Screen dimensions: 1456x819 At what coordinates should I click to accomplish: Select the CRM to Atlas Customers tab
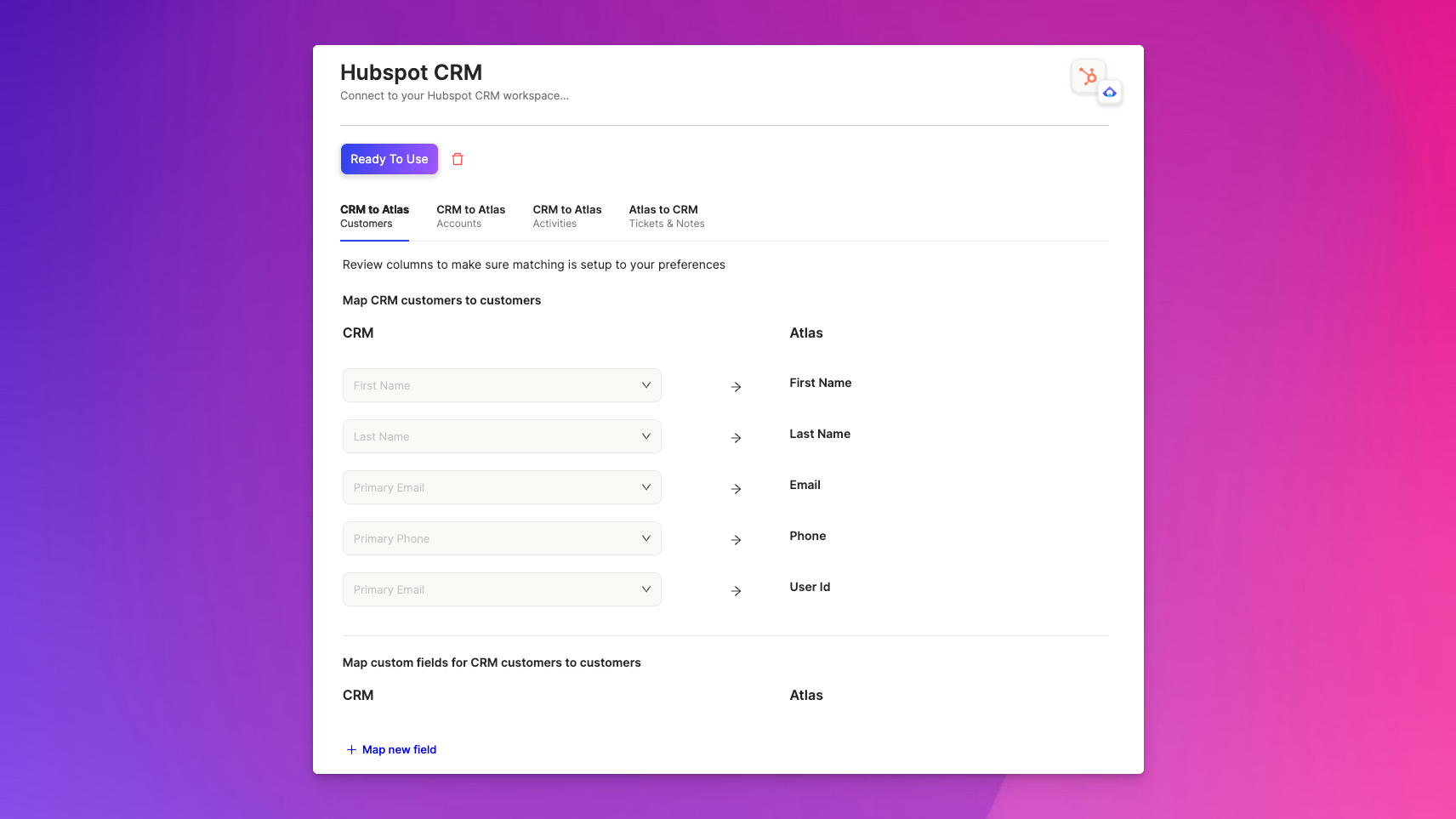point(374,216)
